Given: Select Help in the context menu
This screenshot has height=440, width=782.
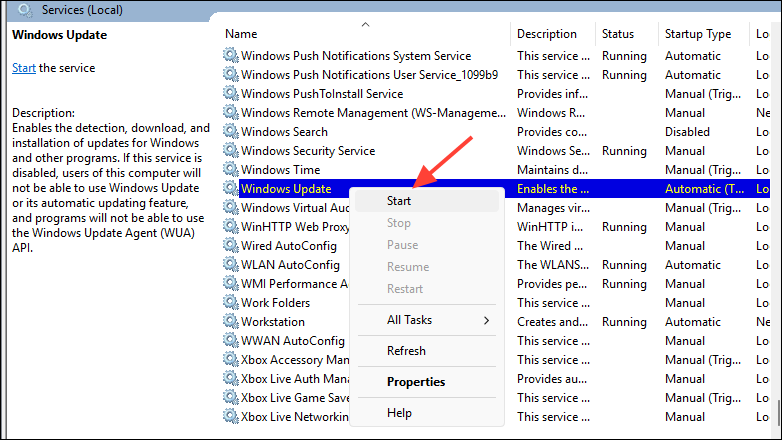Looking at the screenshot, I should coord(427,413).
